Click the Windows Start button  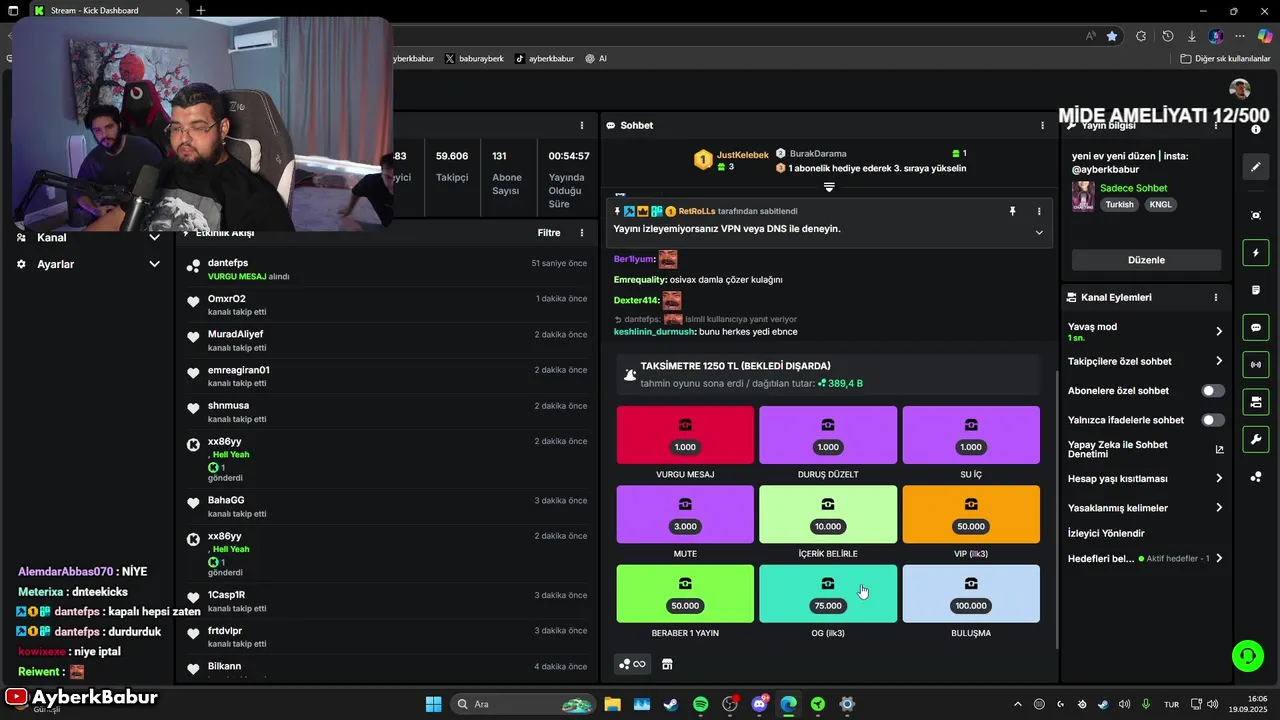(433, 704)
